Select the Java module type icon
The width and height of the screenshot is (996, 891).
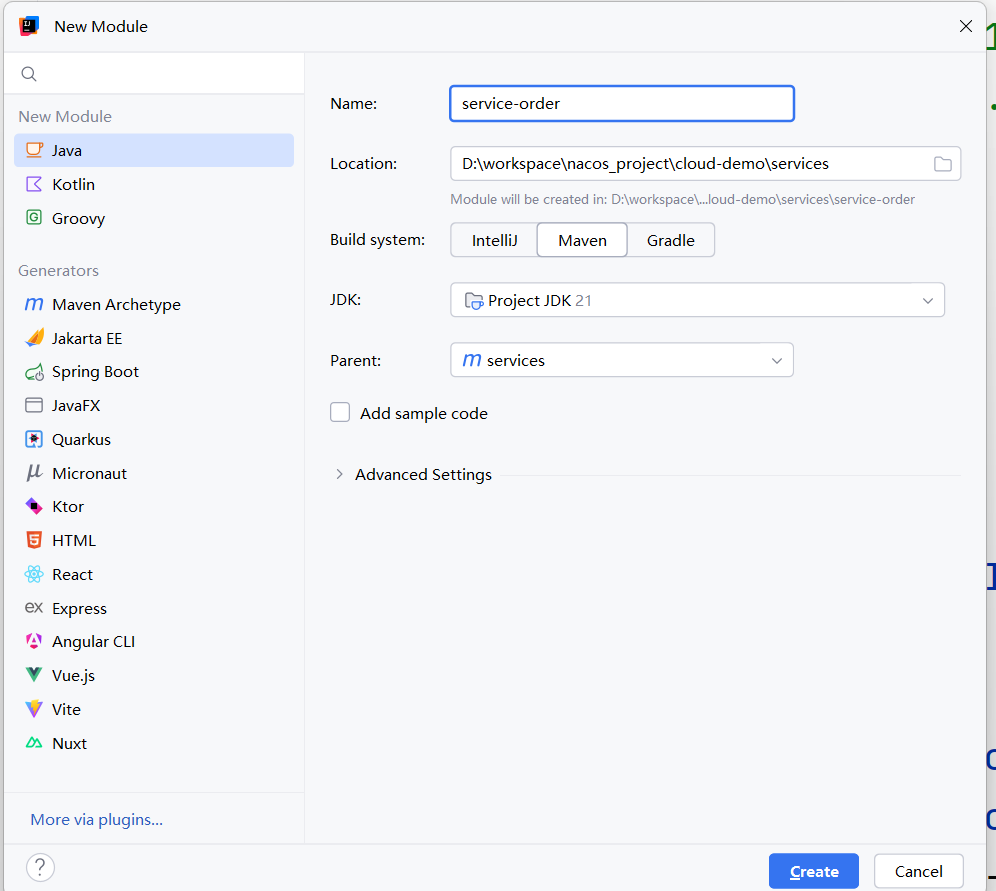click(x=34, y=150)
